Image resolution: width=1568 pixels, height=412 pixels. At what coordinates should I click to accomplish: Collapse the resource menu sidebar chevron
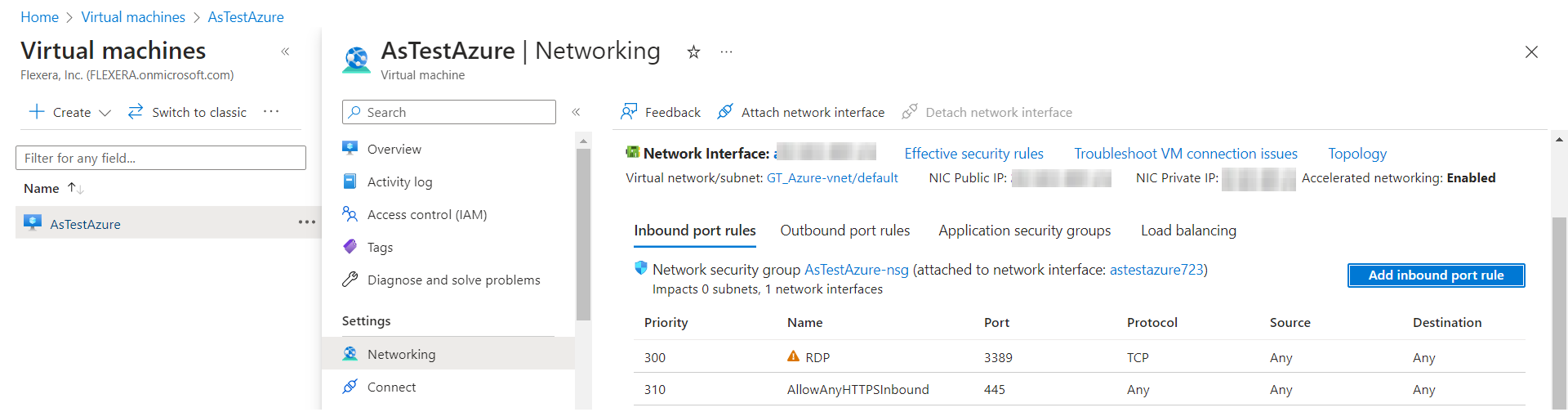point(576,112)
